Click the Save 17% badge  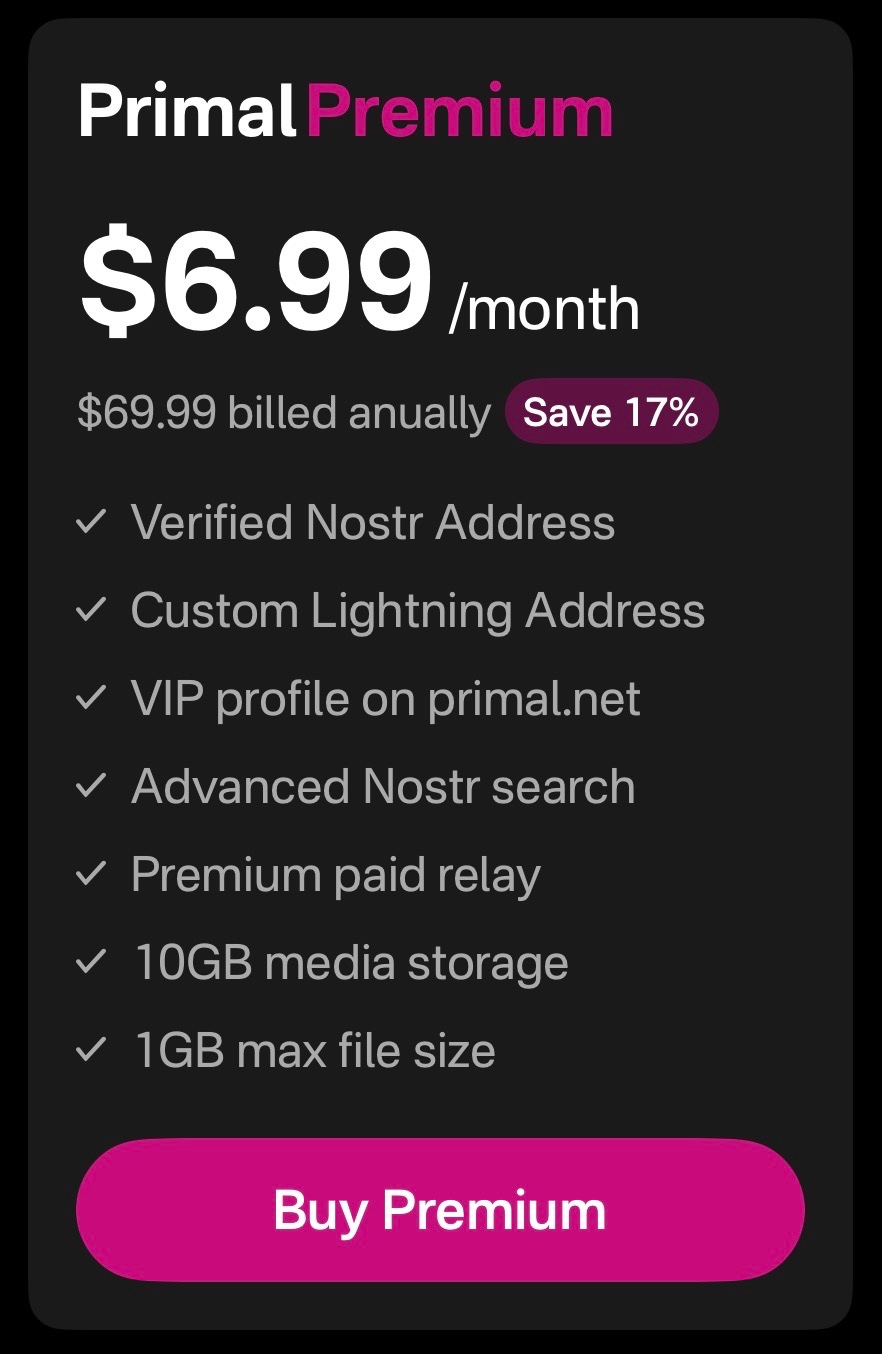(x=611, y=411)
